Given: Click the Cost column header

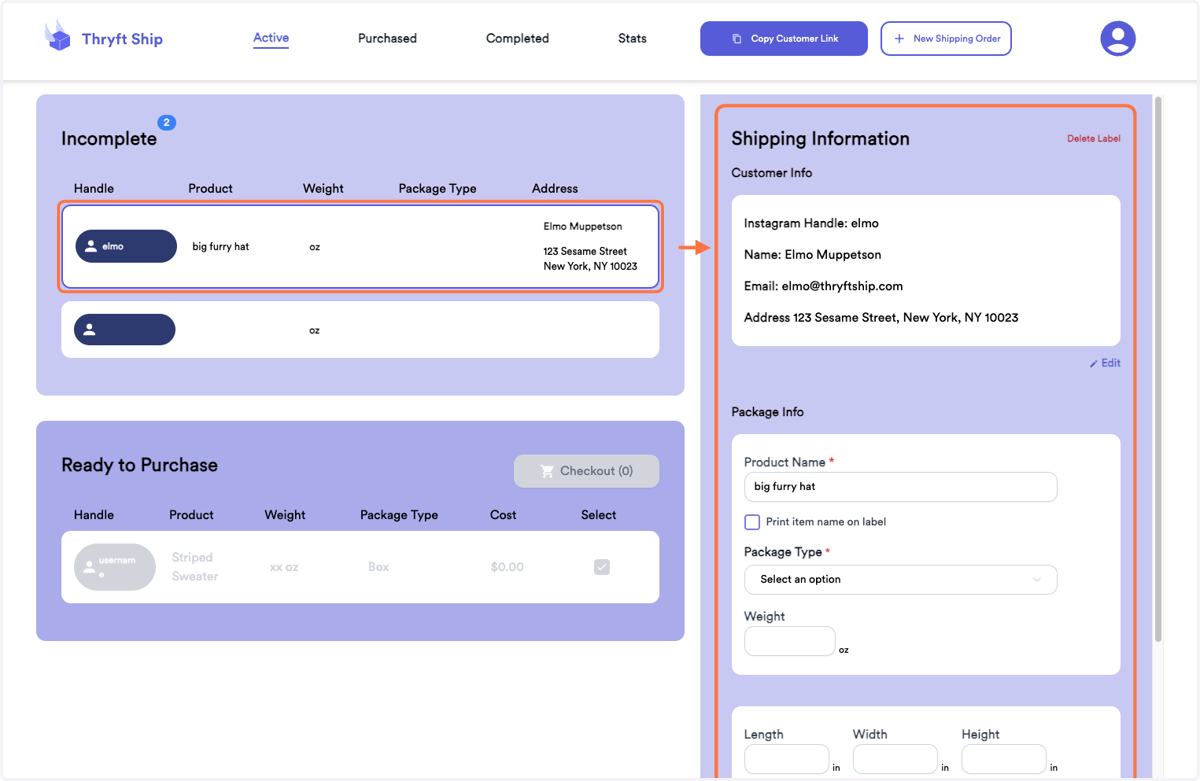Looking at the screenshot, I should (x=503, y=515).
